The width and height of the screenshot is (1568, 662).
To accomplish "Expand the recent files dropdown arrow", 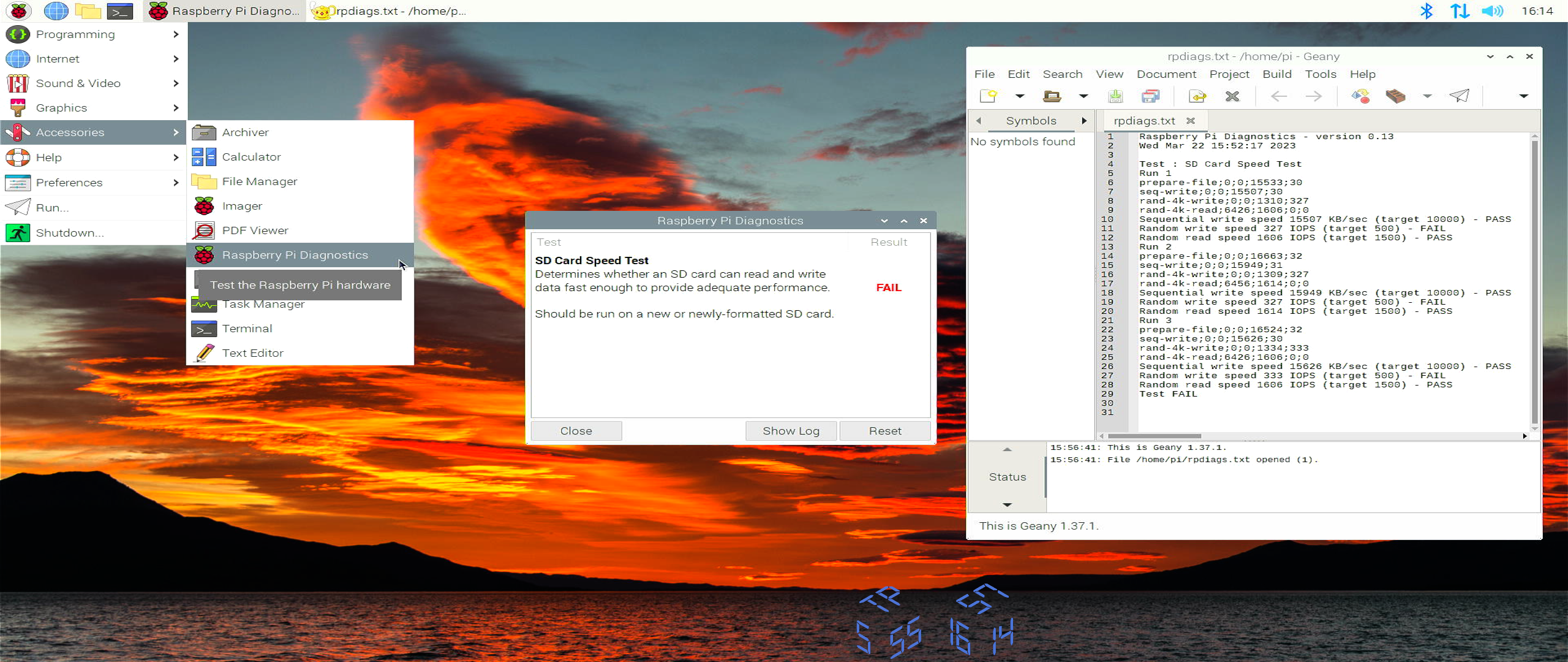I will coord(1083,96).
